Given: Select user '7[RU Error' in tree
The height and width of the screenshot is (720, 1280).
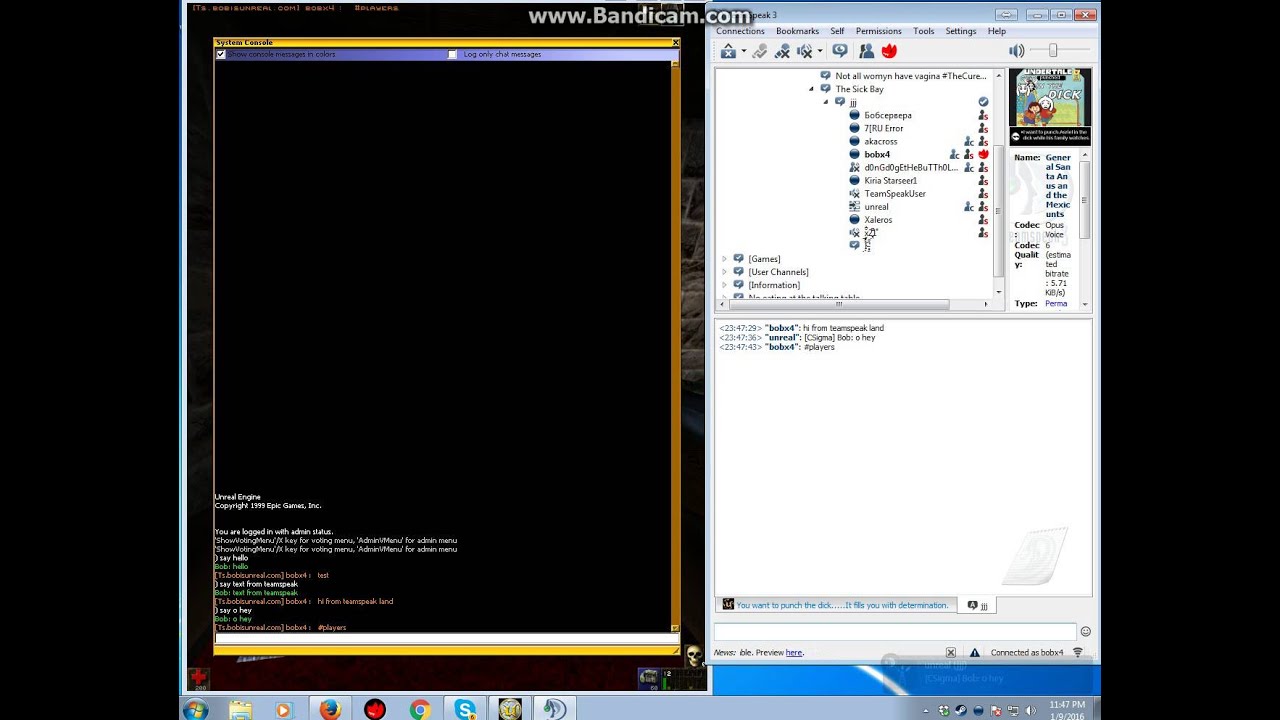Looking at the screenshot, I should pos(883,128).
